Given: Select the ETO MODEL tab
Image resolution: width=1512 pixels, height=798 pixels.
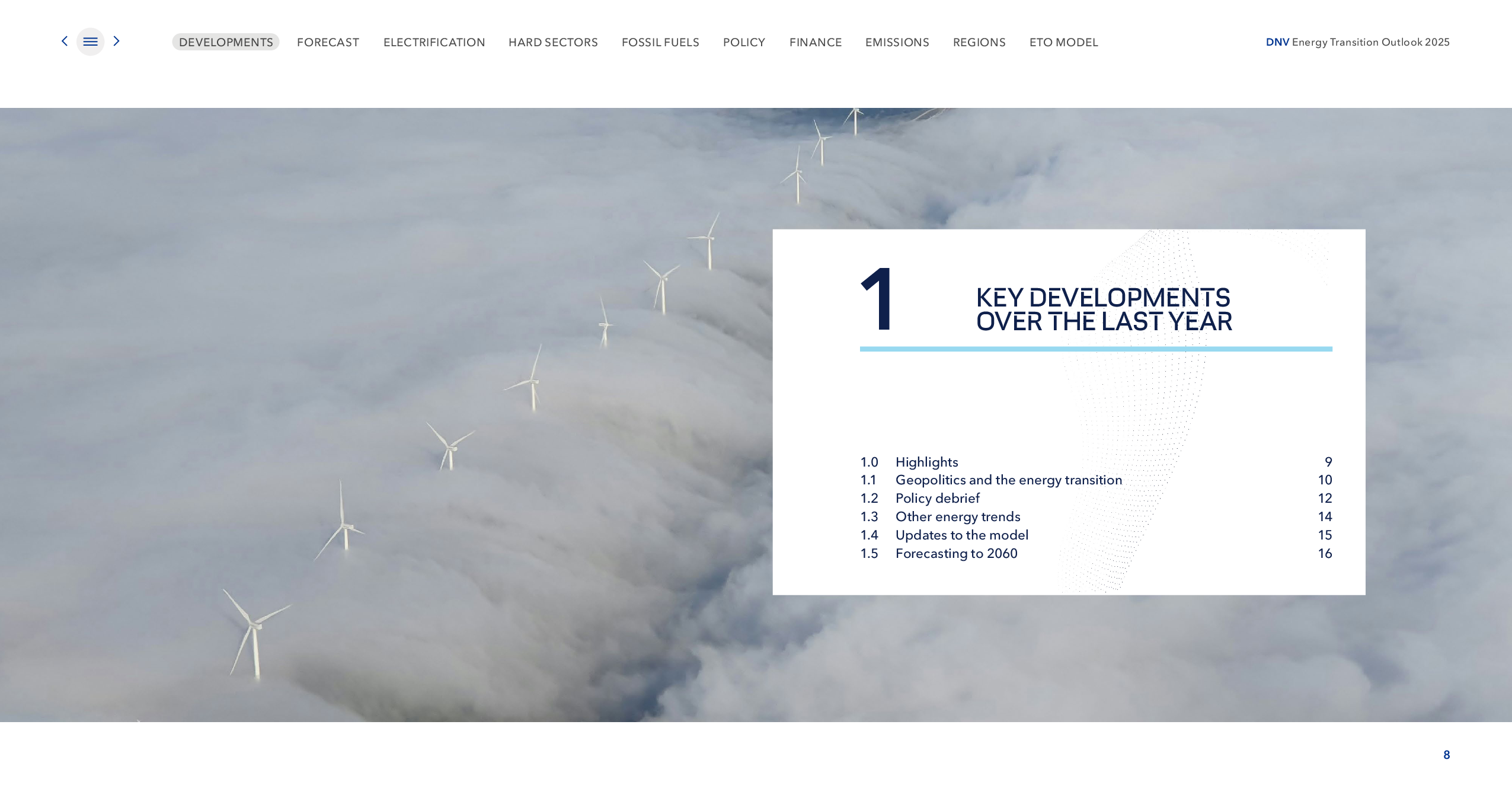Looking at the screenshot, I should [x=1063, y=42].
